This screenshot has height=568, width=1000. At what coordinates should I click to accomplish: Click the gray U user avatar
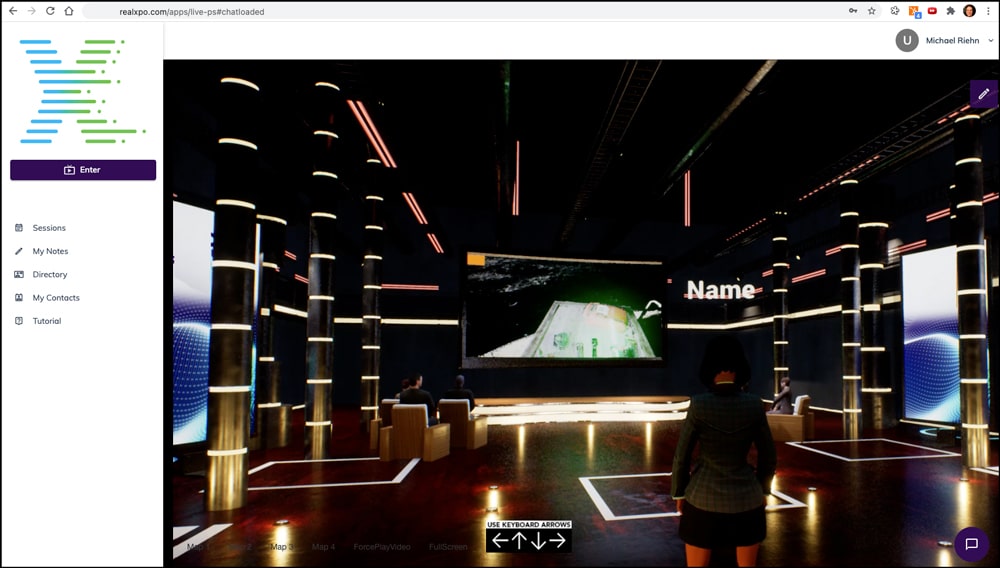click(x=907, y=40)
